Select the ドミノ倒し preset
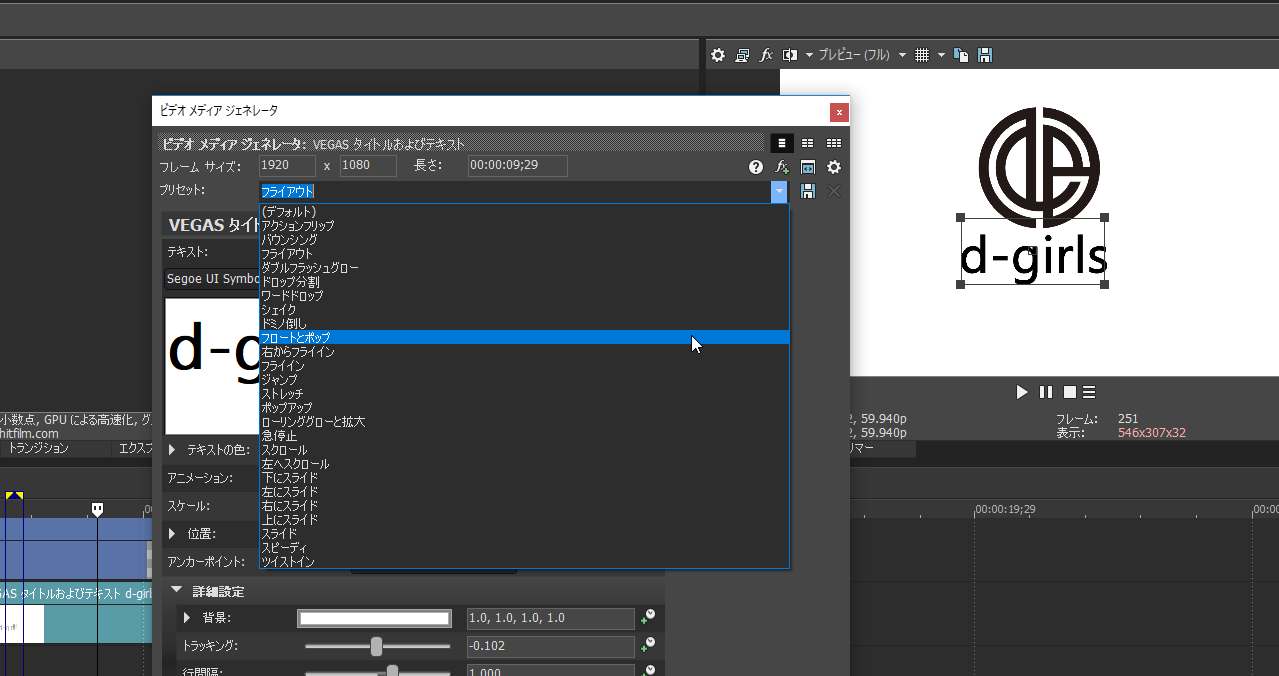This screenshot has height=676, width=1279. (524, 324)
